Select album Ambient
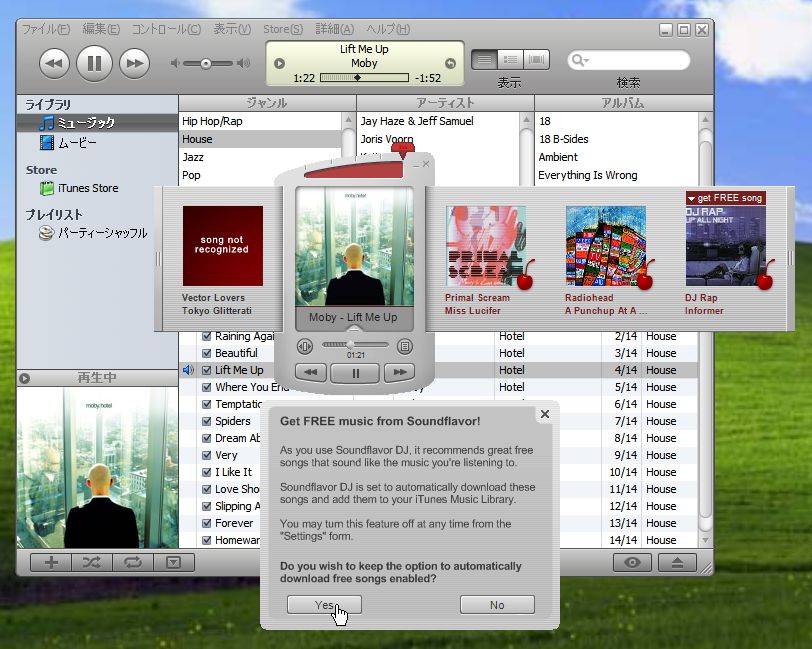The image size is (812, 649). 616,157
